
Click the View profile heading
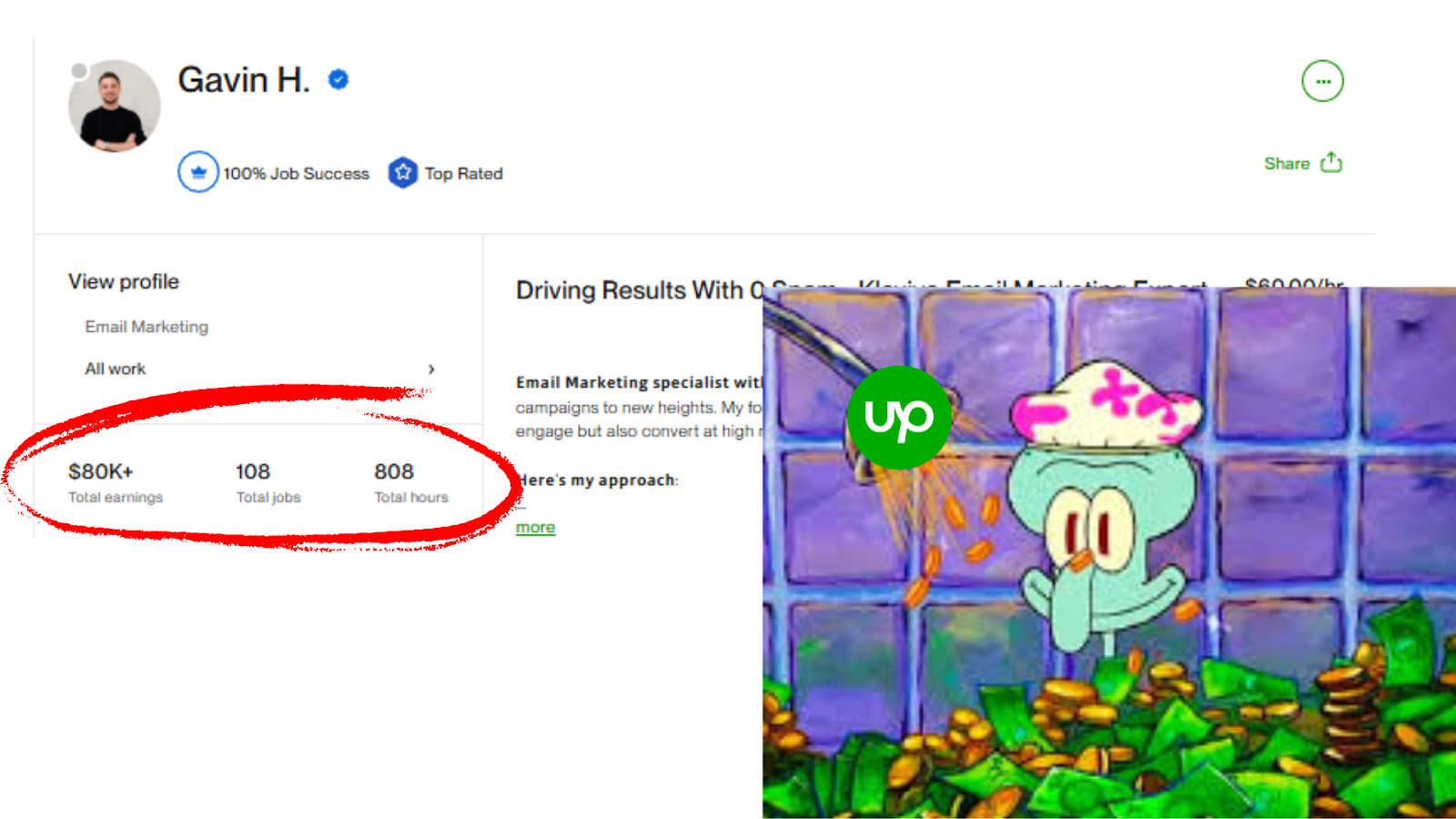tap(124, 282)
